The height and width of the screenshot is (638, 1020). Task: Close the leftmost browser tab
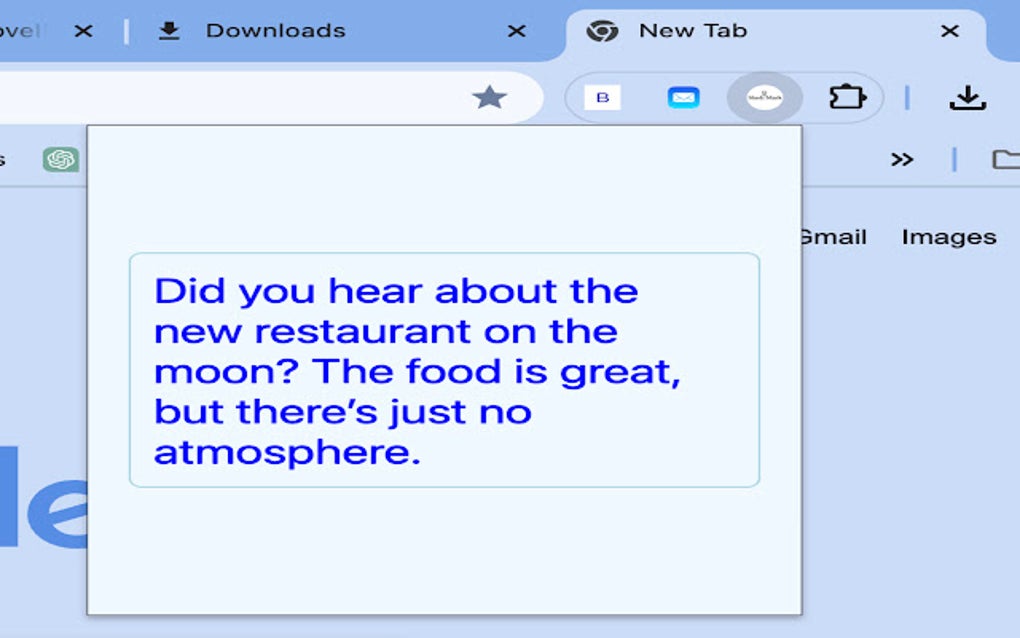pos(83,31)
